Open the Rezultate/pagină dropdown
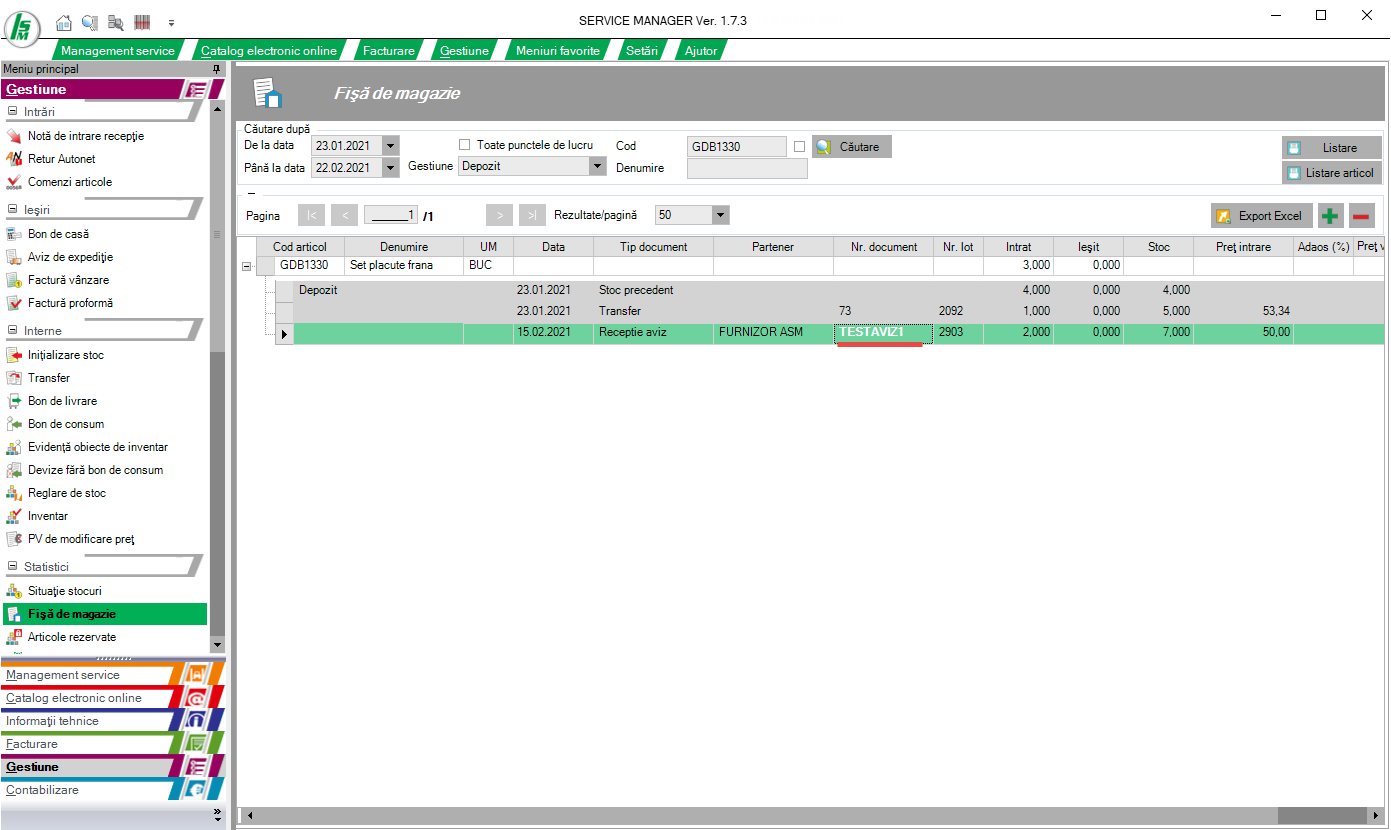The height and width of the screenshot is (830, 1391). click(720, 215)
